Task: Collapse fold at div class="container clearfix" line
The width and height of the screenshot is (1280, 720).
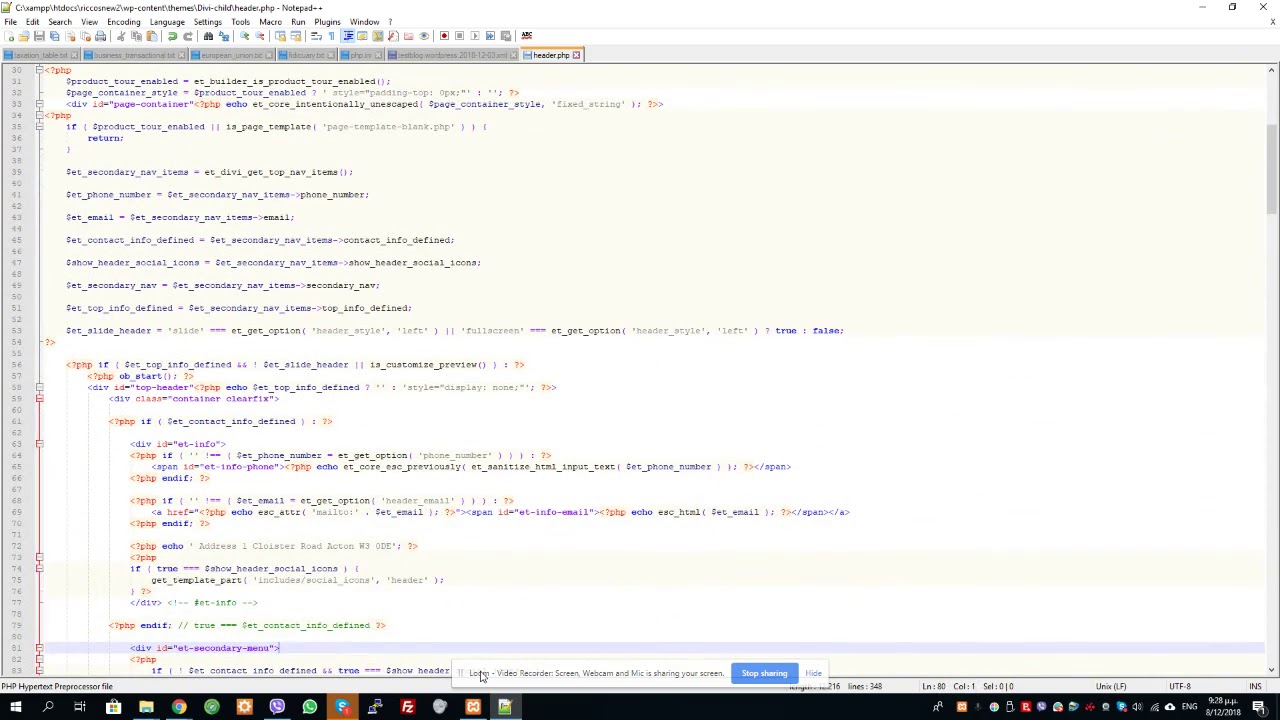Action: (39, 398)
